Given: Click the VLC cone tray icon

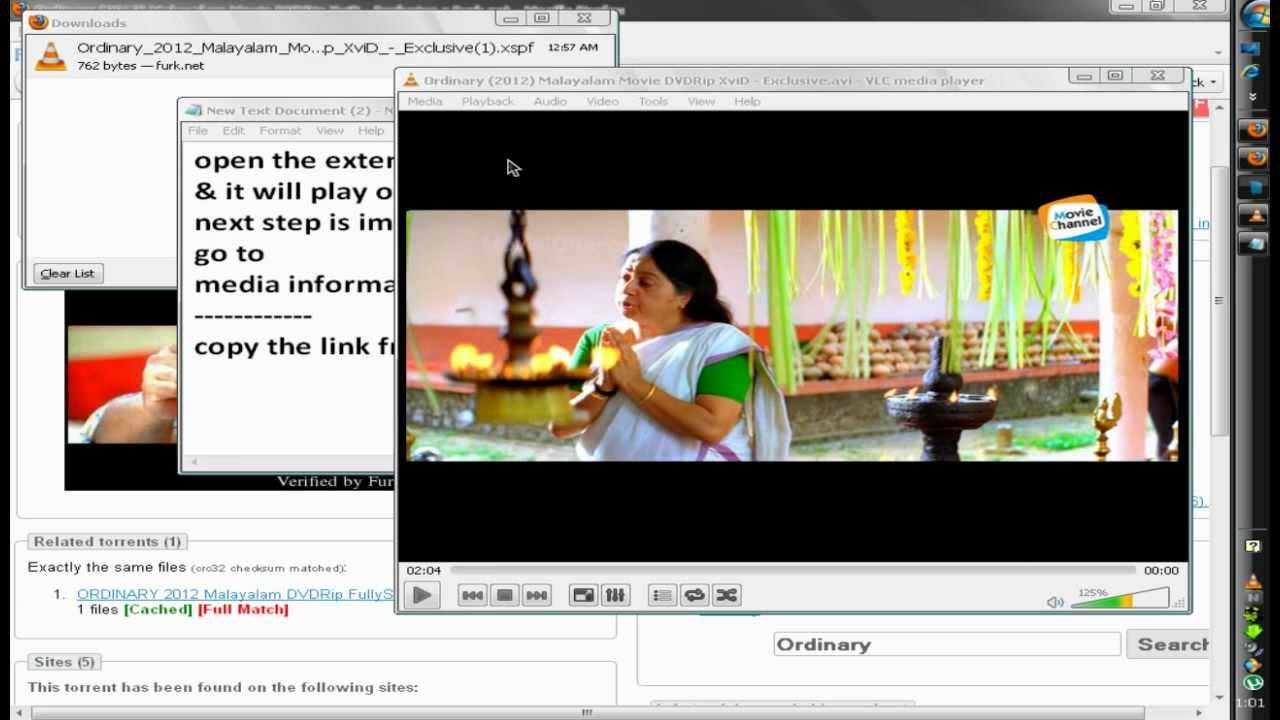Looking at the screenshot, I should click(1253, 581).
